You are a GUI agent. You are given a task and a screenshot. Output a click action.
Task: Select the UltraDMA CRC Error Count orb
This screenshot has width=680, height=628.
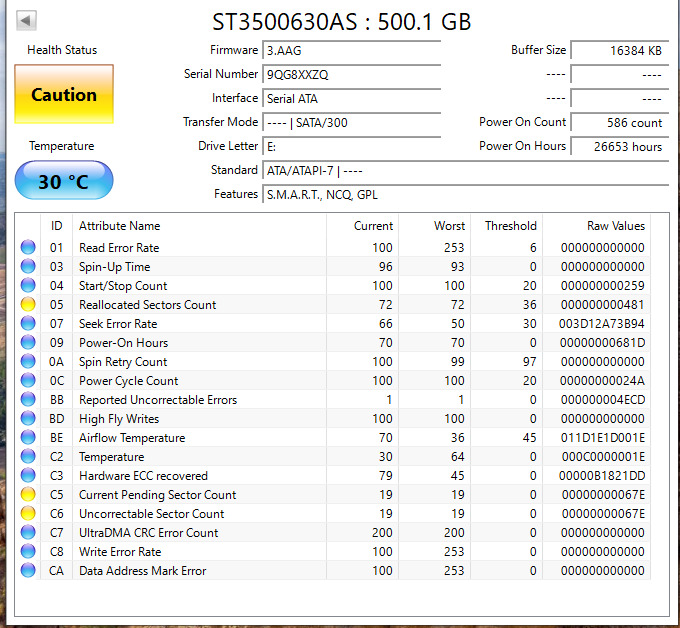(x=28, y=533)
